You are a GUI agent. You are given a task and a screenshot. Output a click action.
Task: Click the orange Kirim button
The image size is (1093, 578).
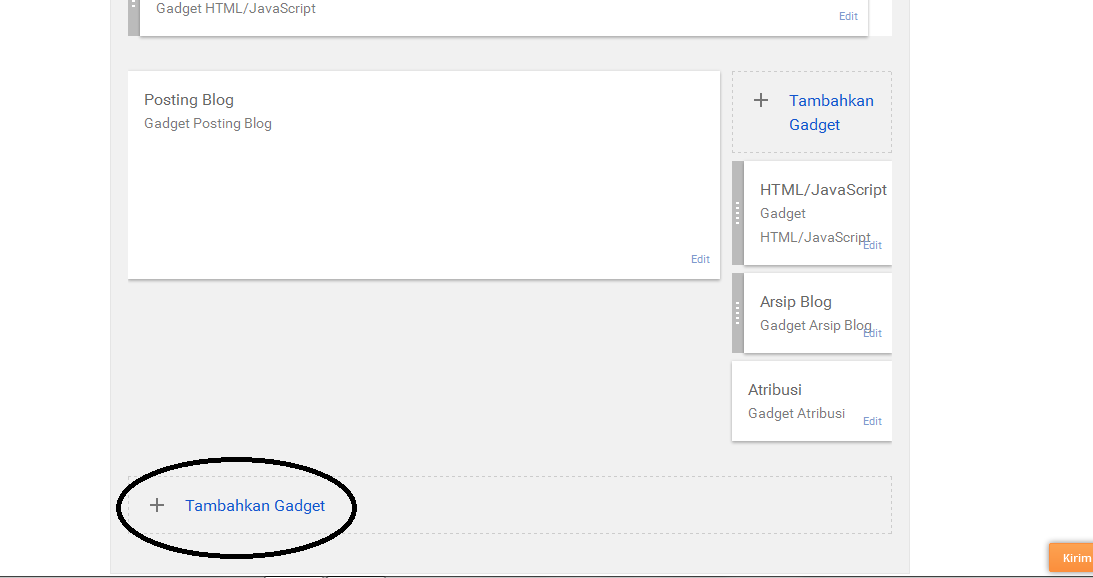click(x=1071, y=558)
